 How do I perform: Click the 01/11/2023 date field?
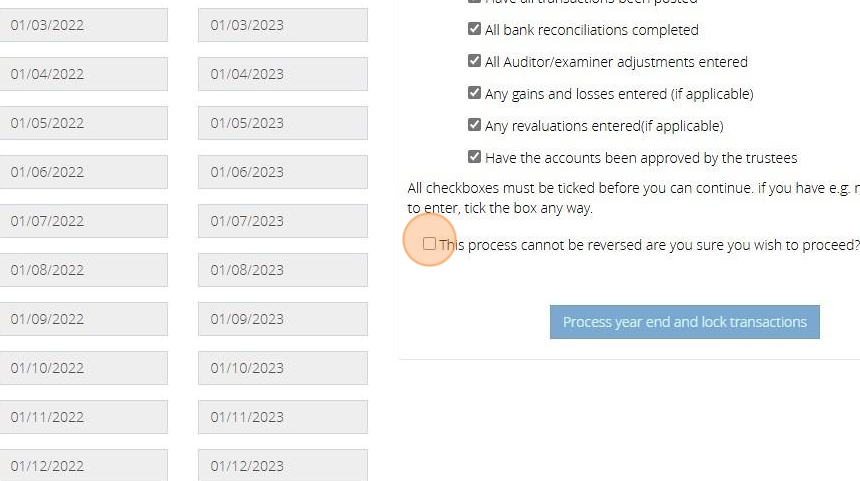(x=283, y=417)
